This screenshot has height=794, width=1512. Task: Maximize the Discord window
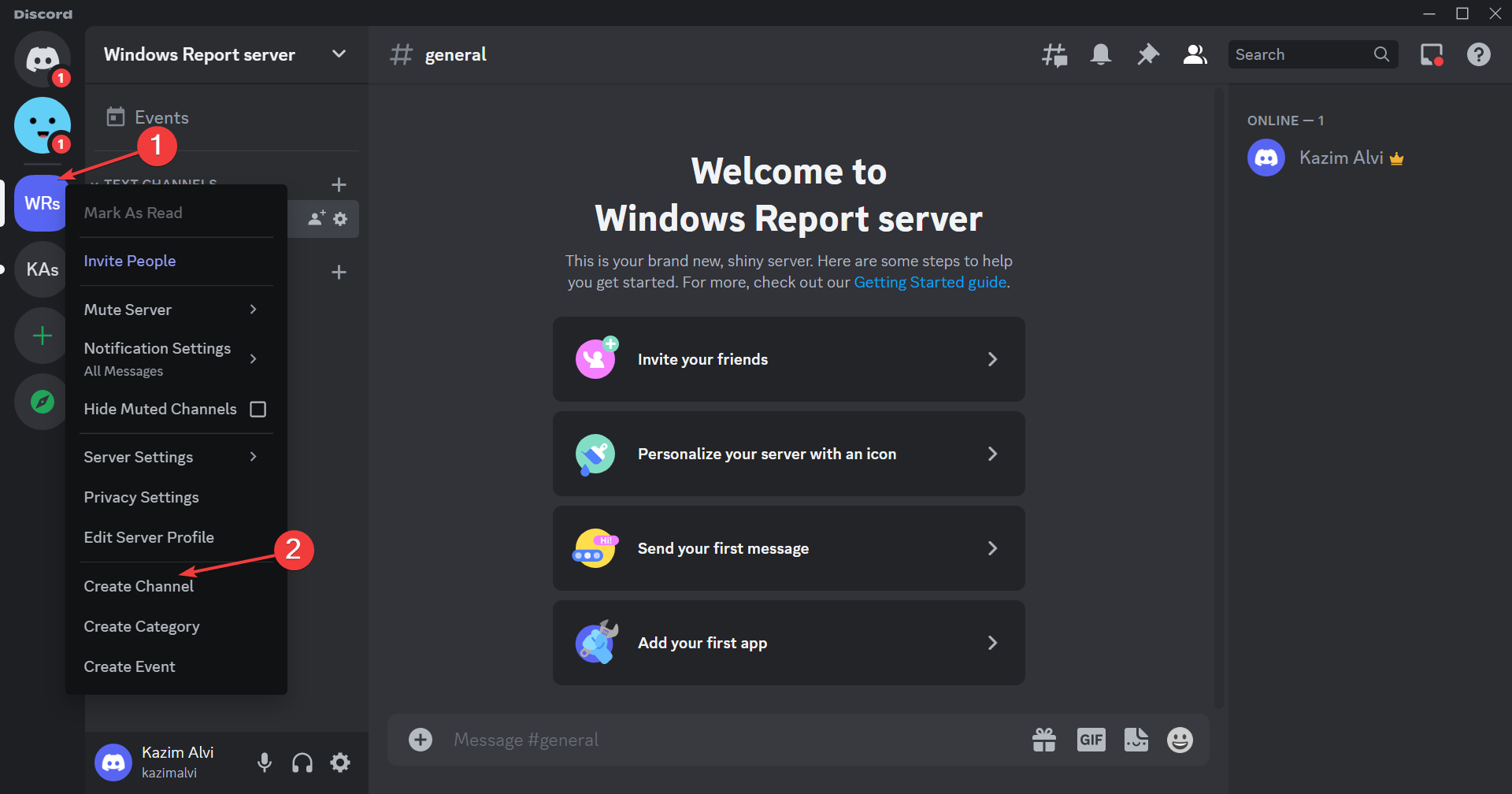tap(1462, 13)
